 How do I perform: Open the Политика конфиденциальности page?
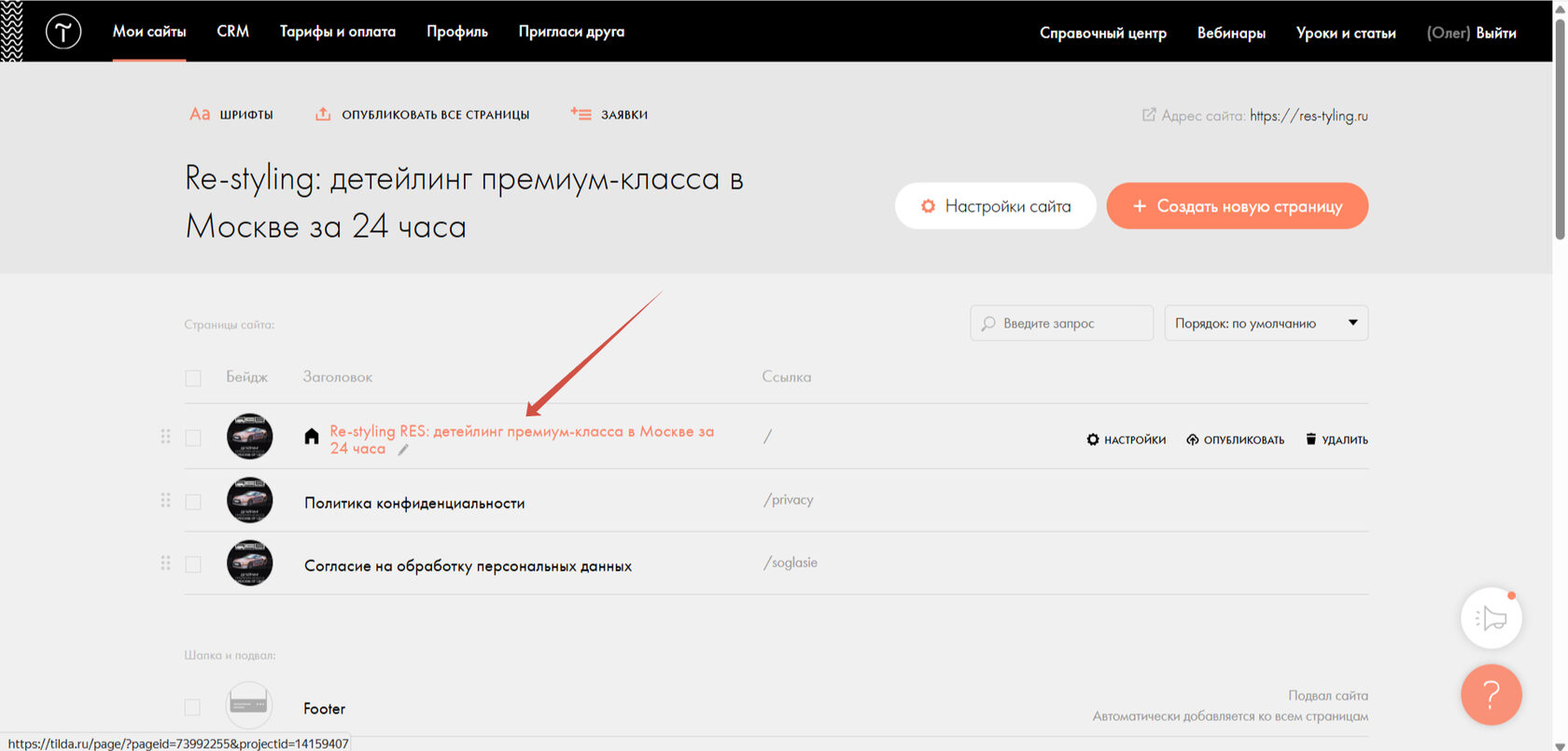point(414,503)
